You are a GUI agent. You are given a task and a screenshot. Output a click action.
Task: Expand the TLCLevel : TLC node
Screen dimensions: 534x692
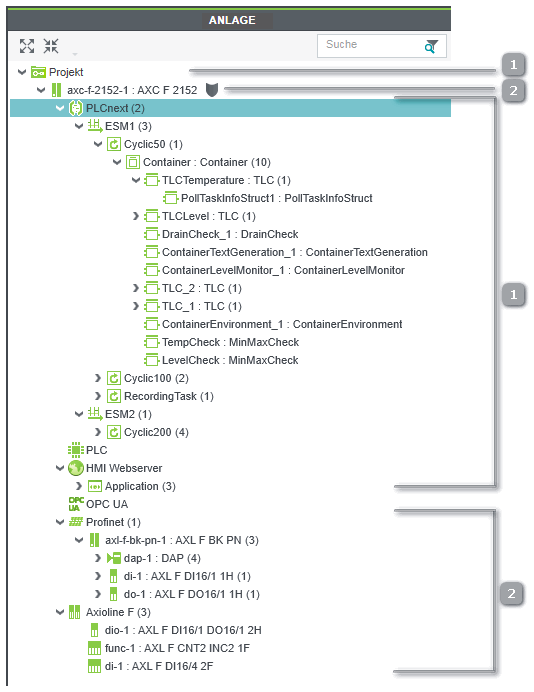tap(136, 216)
